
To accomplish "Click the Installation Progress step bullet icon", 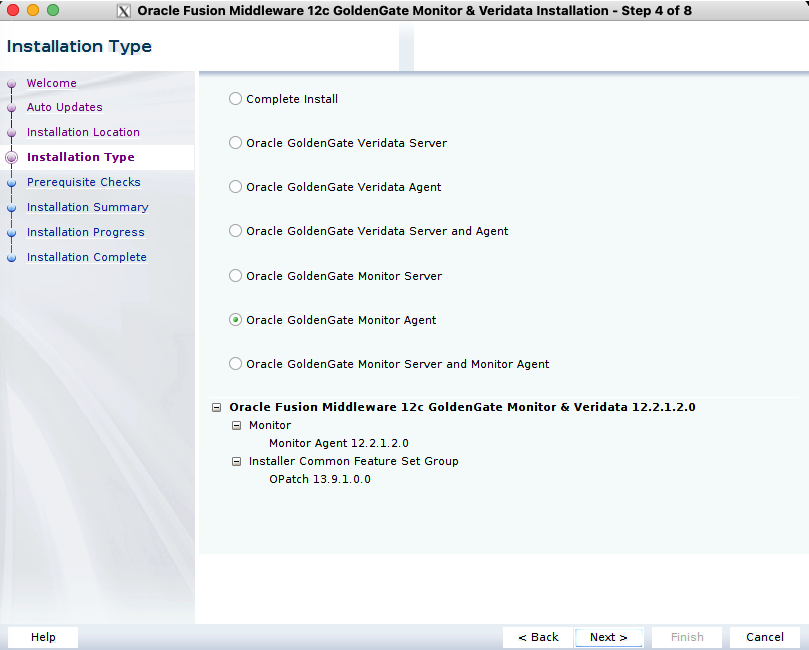I will tap(11, 233).
